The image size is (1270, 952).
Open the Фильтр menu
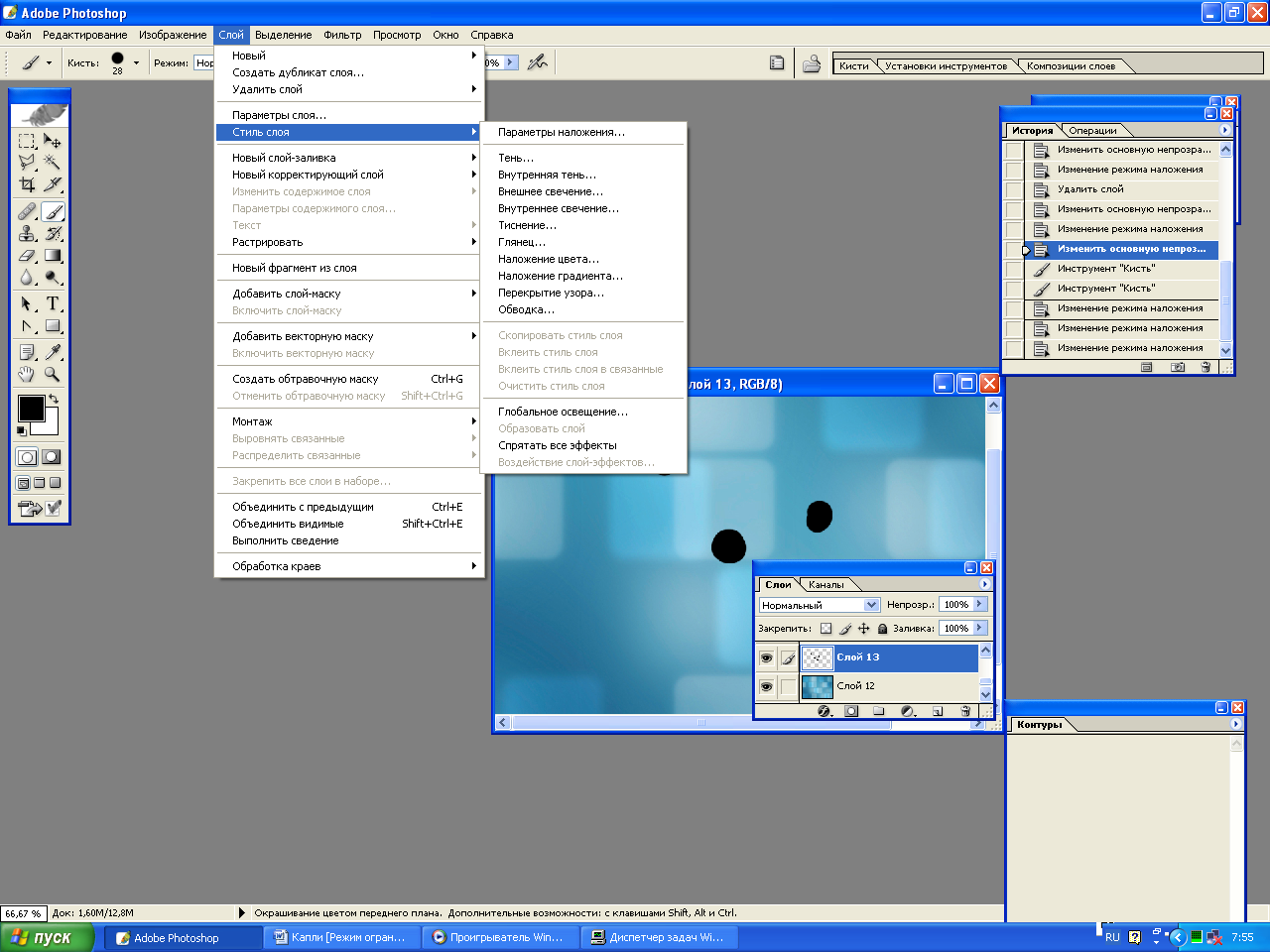342,35
